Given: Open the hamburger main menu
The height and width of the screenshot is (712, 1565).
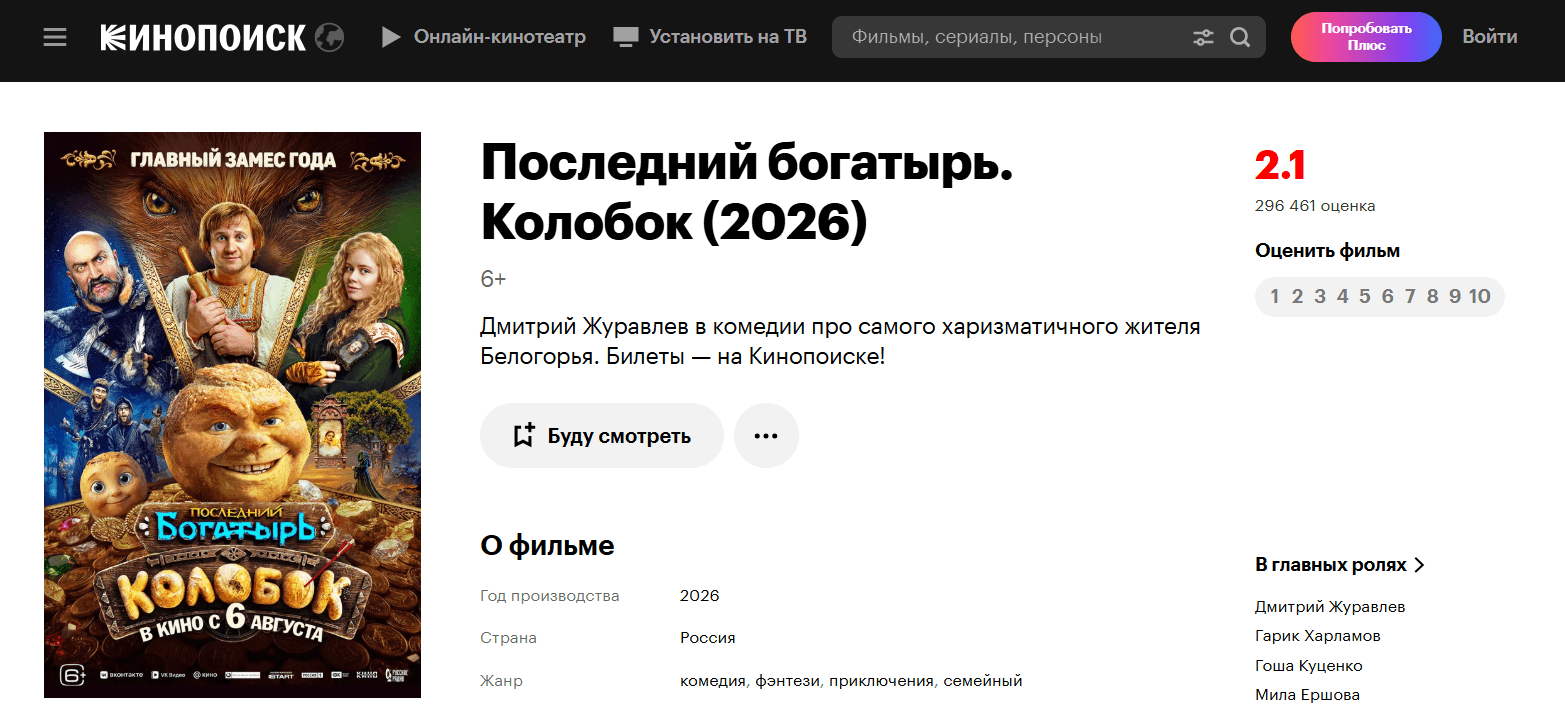Looking at the screenshot, I should click(x=55, y=38).
